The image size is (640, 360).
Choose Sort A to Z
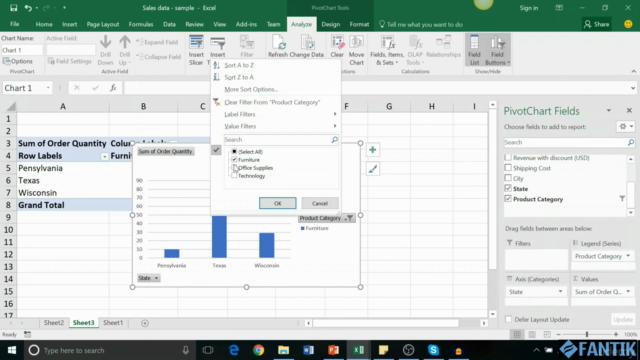pos(239,65)
